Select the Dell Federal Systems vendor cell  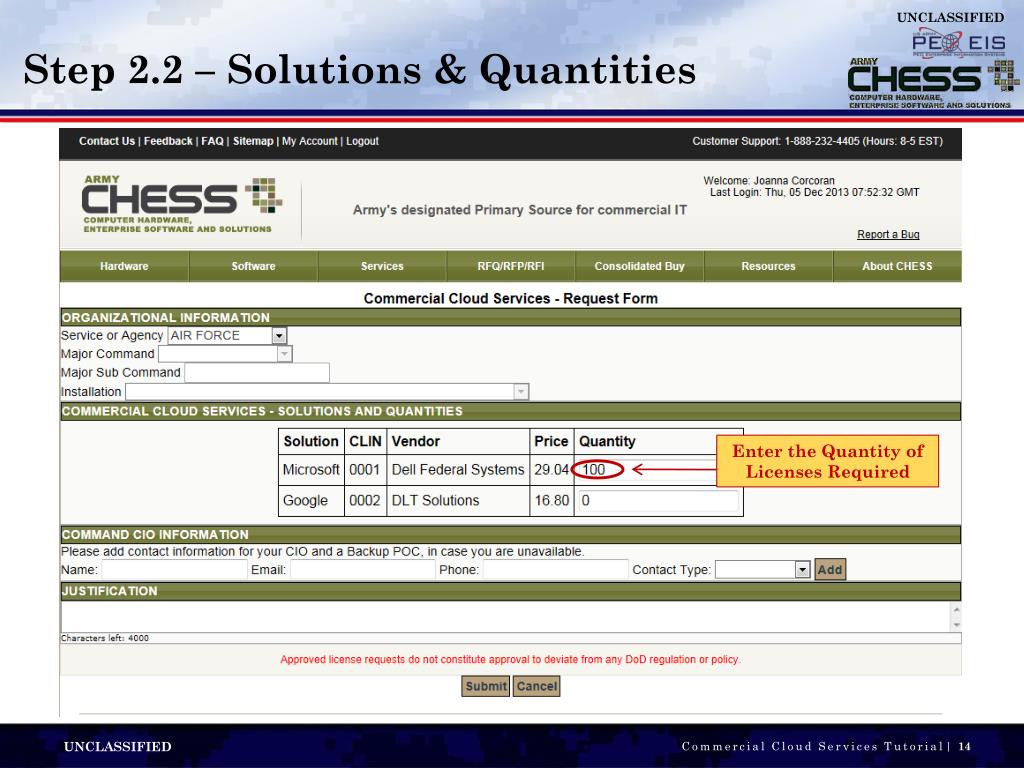(458, 470)
